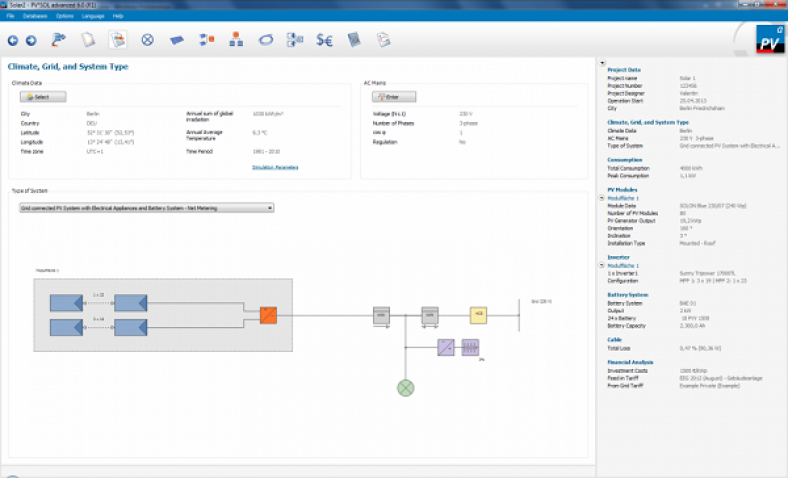Click the 'Operation Start' row in overview

657,101
